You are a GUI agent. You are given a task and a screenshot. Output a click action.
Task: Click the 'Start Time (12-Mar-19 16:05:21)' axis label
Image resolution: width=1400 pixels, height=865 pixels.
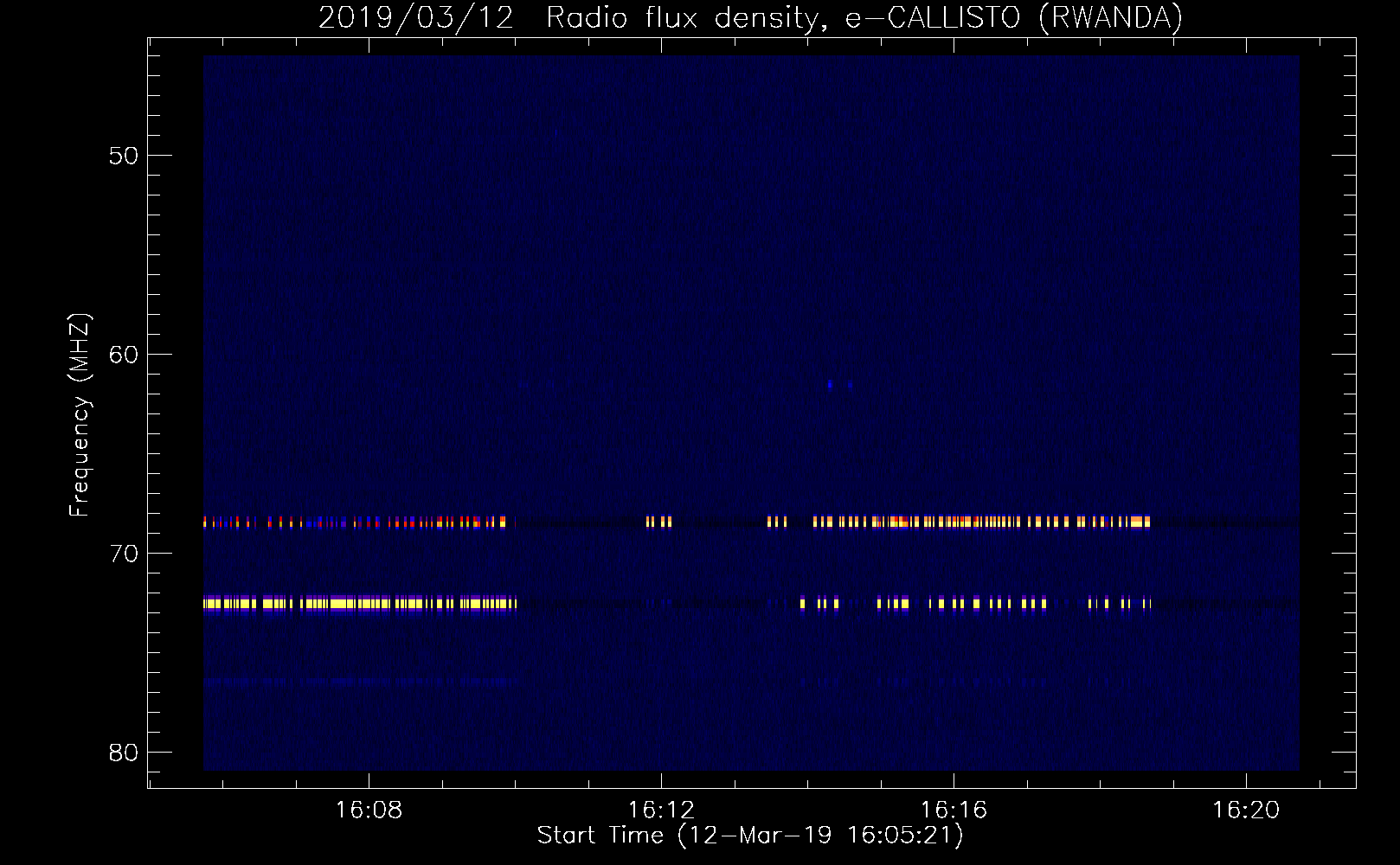[x=750, y=836]
